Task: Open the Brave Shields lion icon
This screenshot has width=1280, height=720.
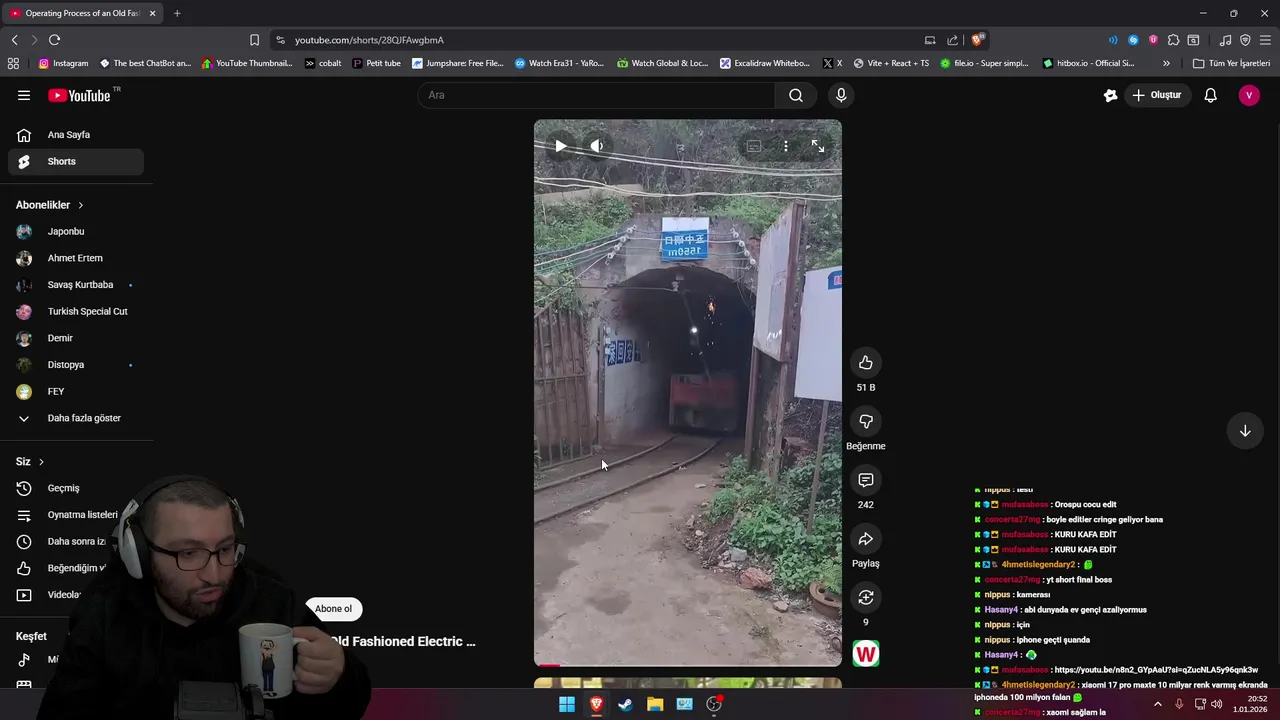Action: tap(977, 40)
